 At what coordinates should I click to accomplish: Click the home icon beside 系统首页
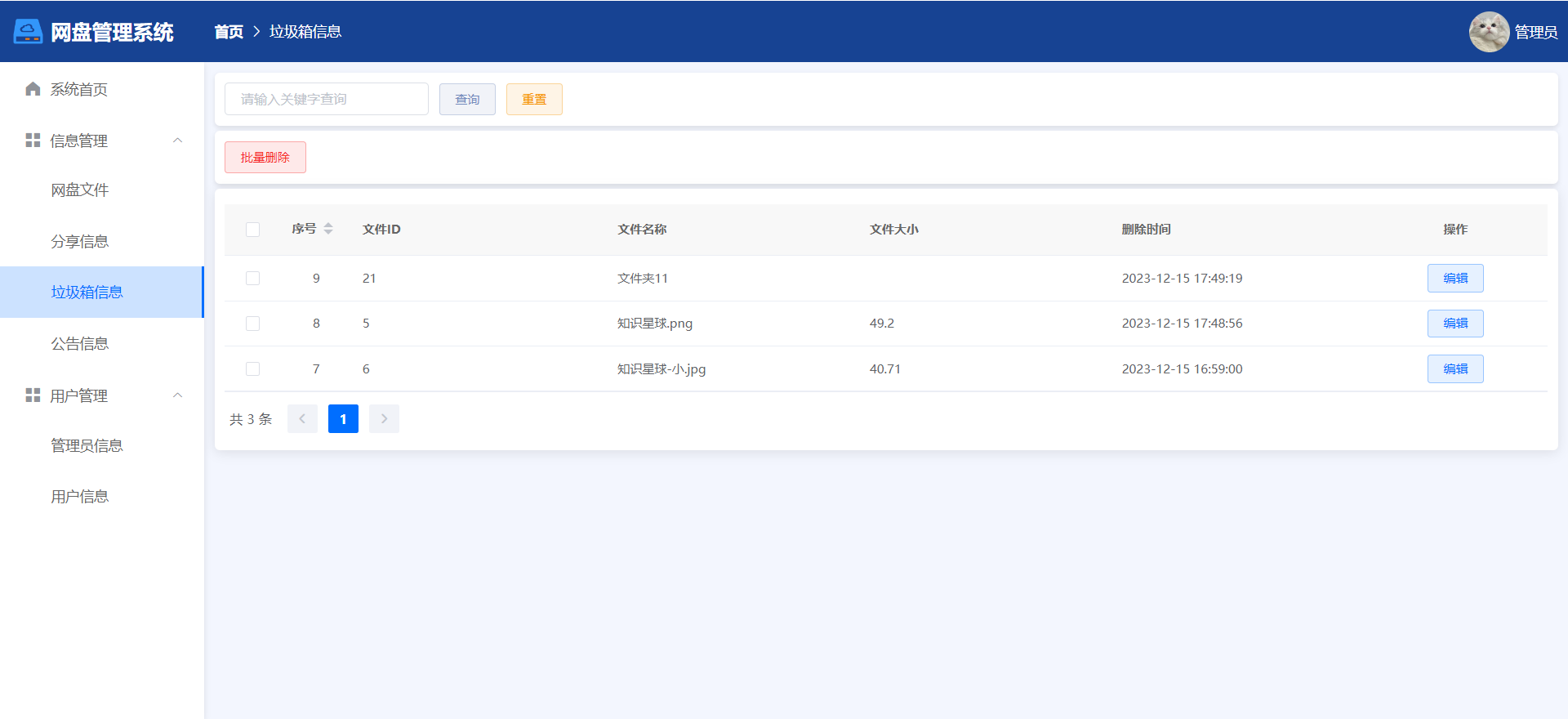click(x=33, y=89)
